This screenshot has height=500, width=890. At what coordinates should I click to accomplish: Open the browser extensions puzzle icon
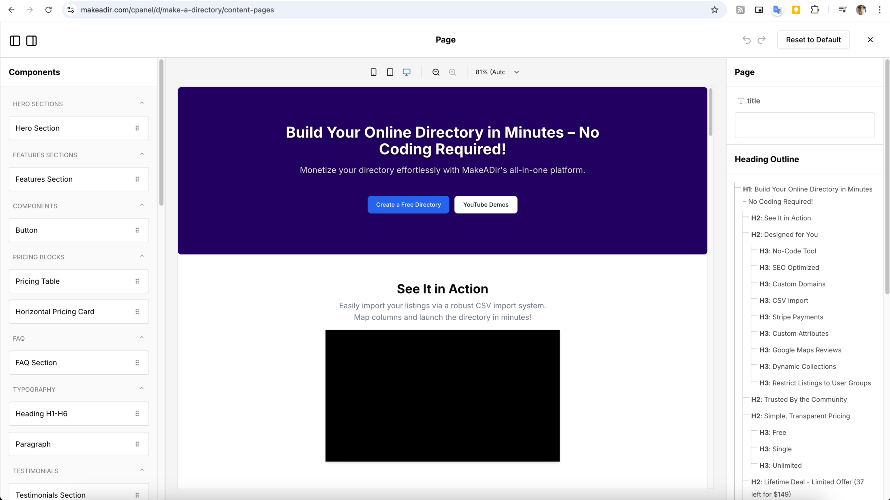[815, 10]
